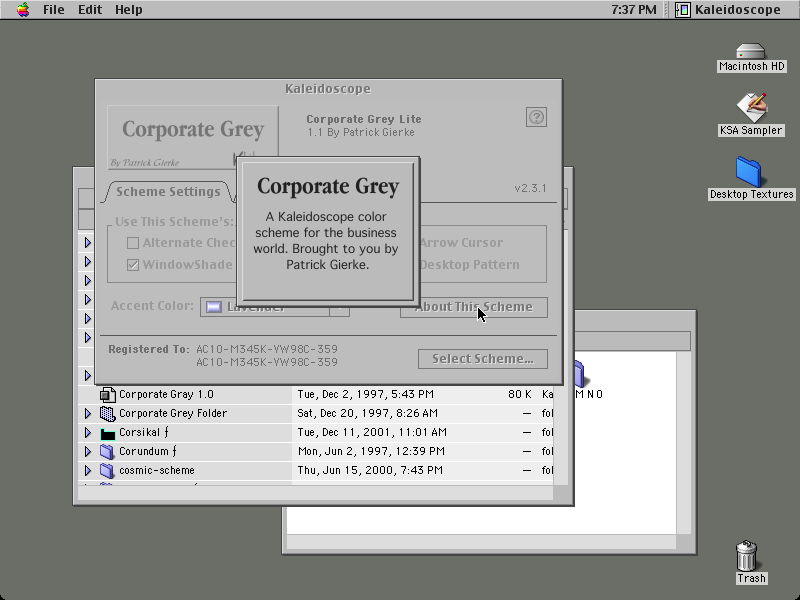800x600 pixels.
Task: Click the Select Scheme button
Action: pos(483,359)
